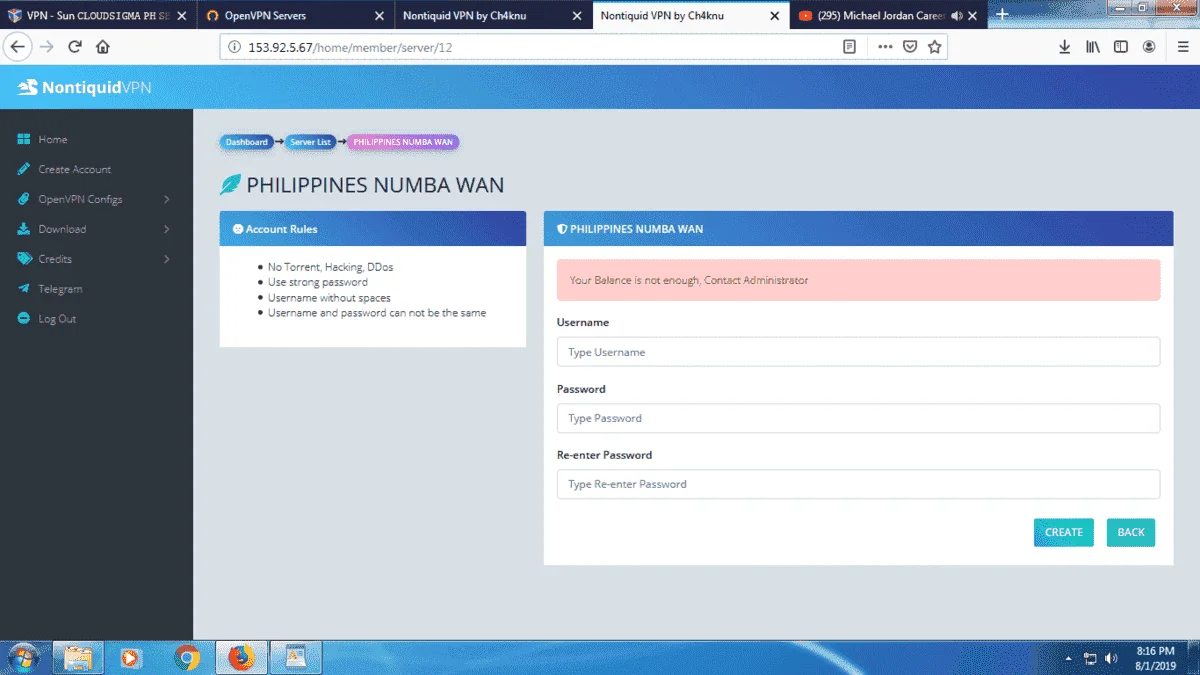
Task: Click the Pocket save icon
Action: click(910, 47)
